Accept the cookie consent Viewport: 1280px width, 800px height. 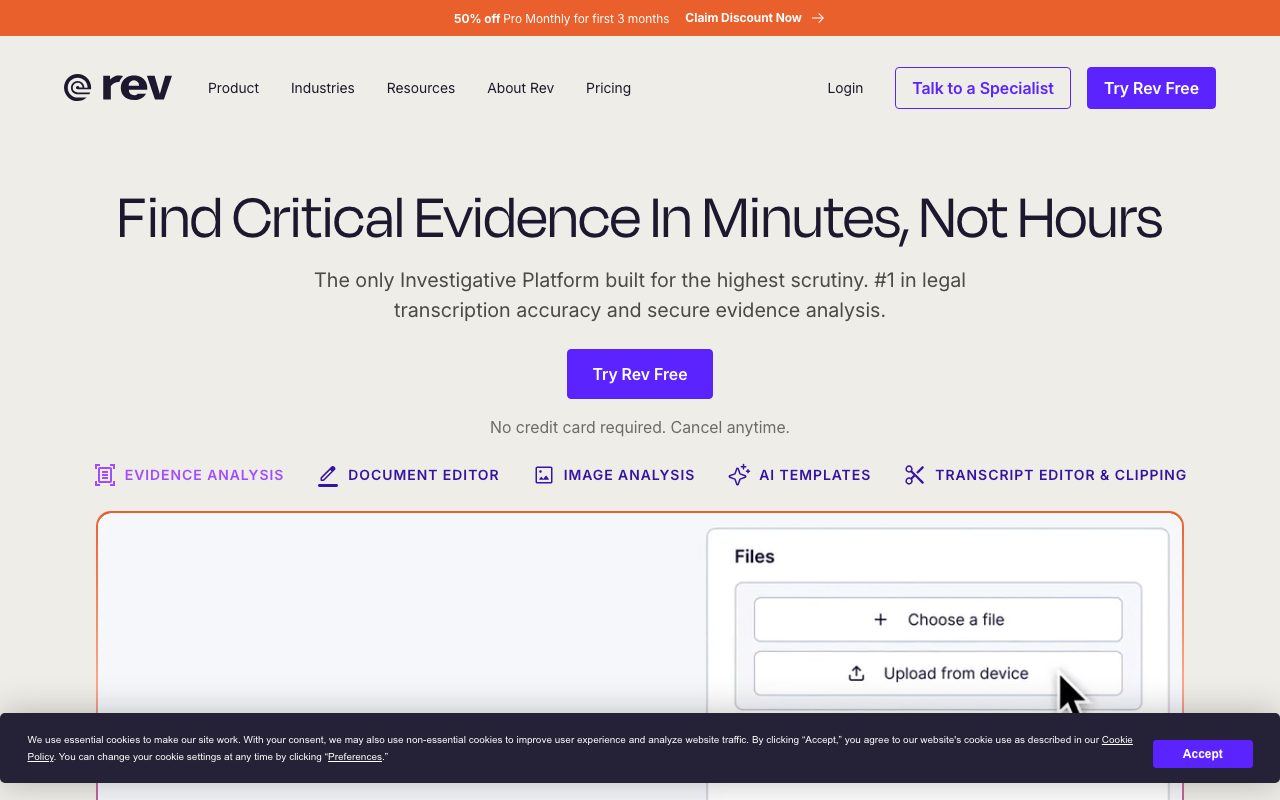[1202, 754]
